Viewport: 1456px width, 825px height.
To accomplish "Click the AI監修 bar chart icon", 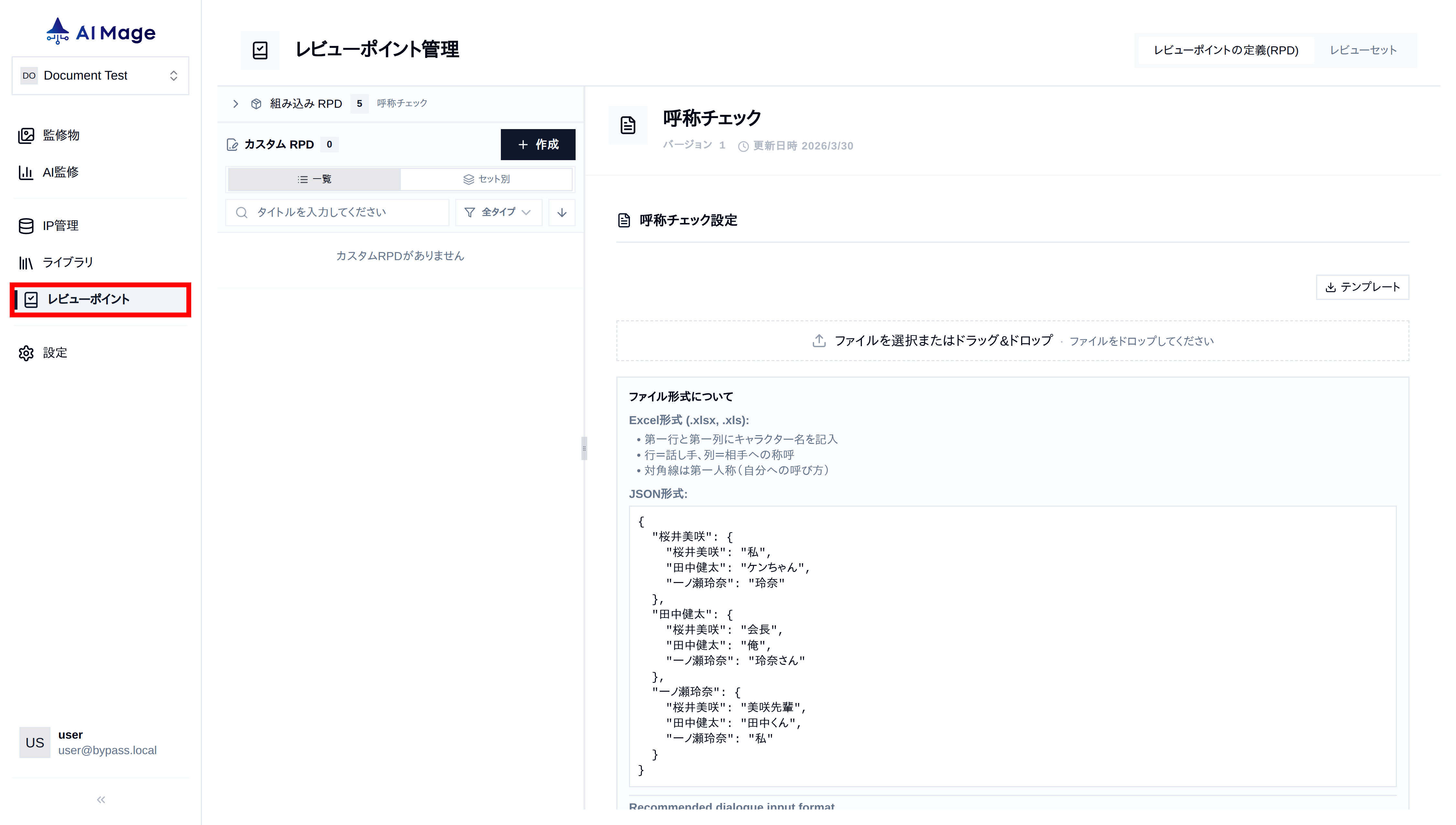I will (x=26, y=172).
